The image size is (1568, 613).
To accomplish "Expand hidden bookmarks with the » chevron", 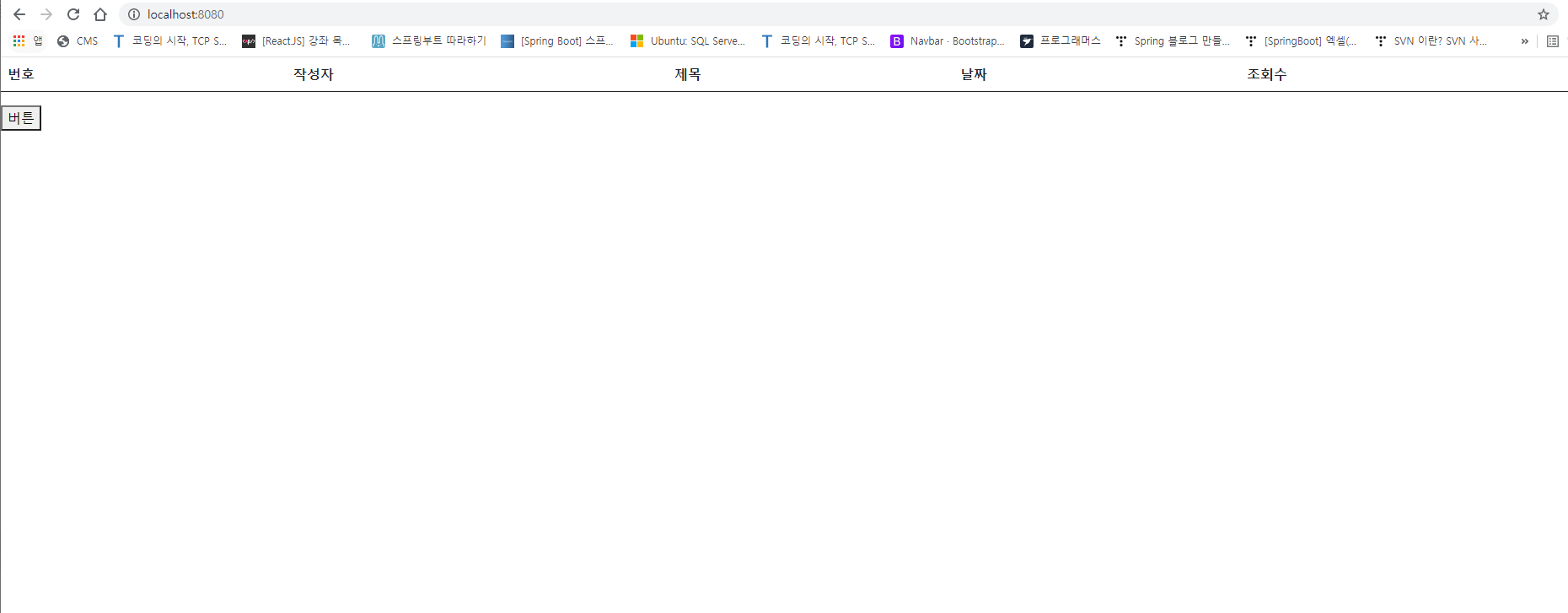I will [1524, 40].
